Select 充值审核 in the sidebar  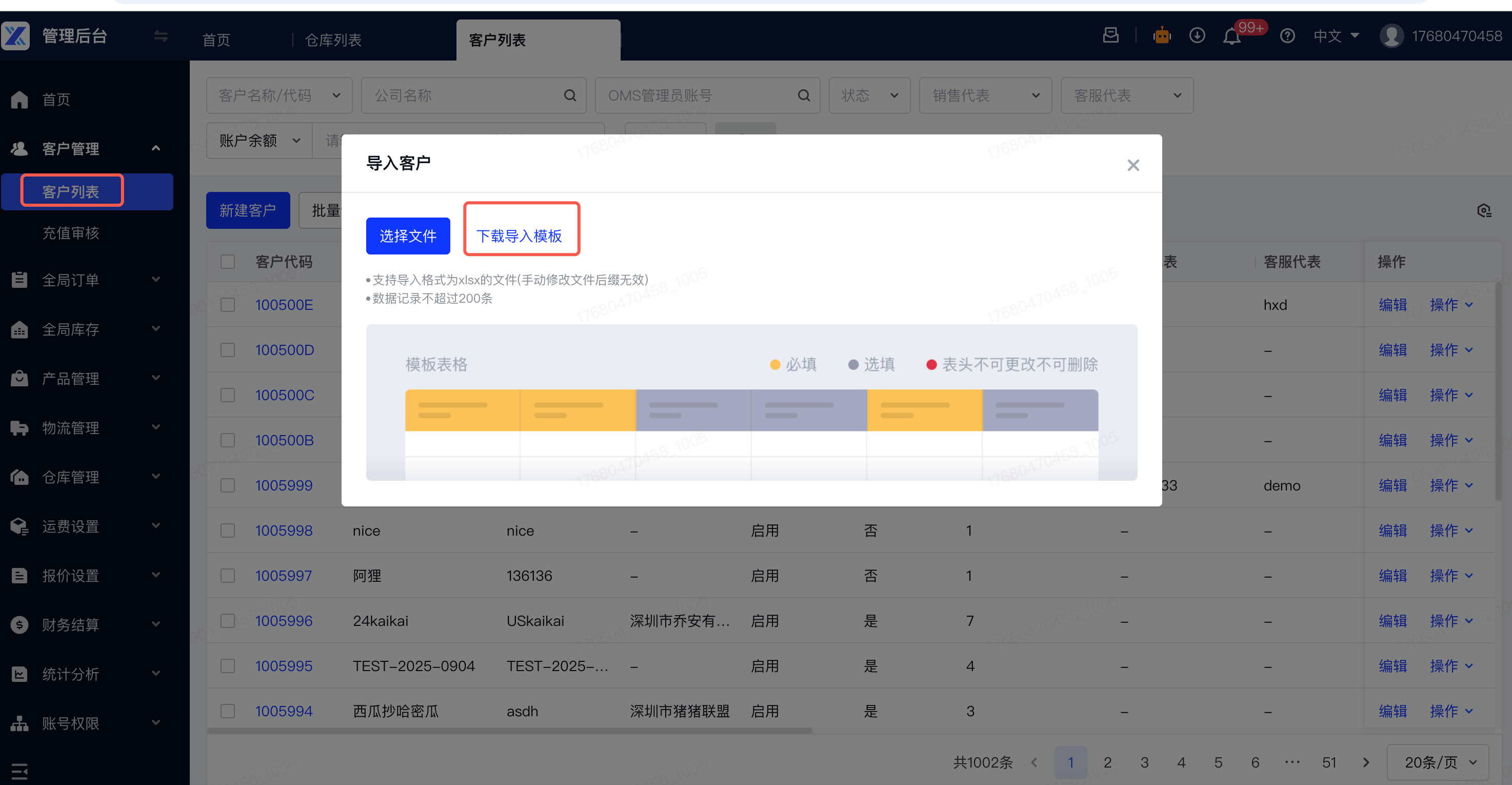point(70,233)
